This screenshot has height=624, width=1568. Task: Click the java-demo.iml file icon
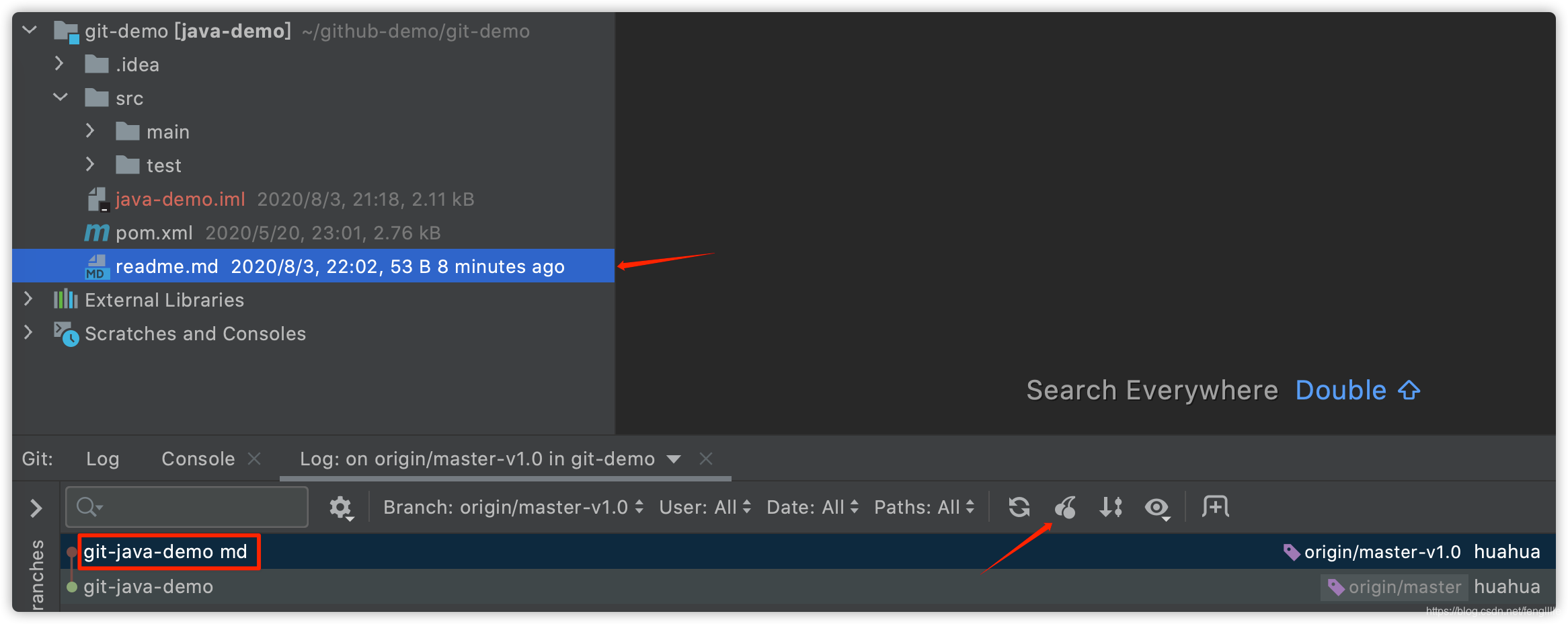[98, 200]
